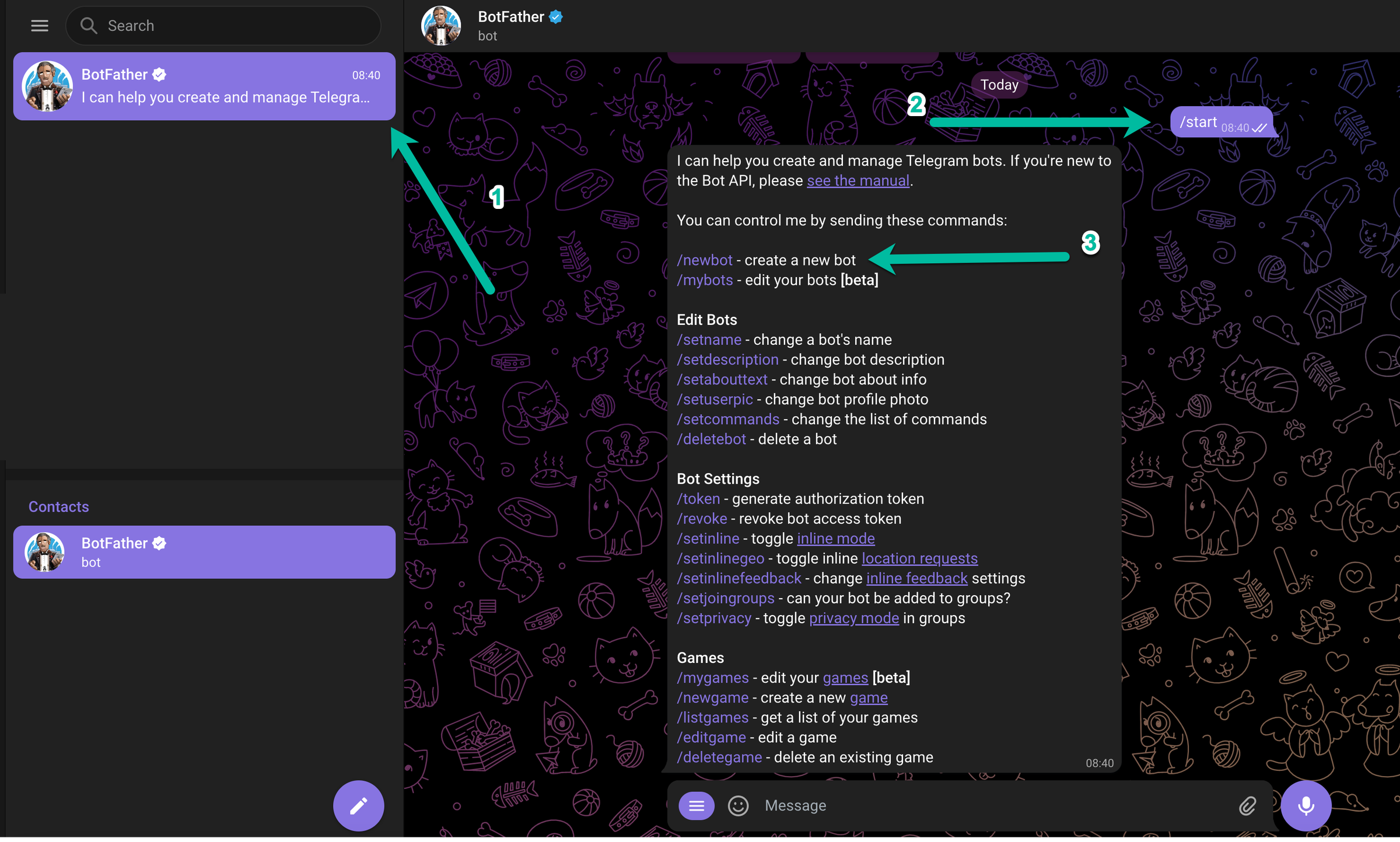The width and height of the screenshot is (1400, 842).
Task: Click the verified badge next to BotFather
Action: coord(556,17)
